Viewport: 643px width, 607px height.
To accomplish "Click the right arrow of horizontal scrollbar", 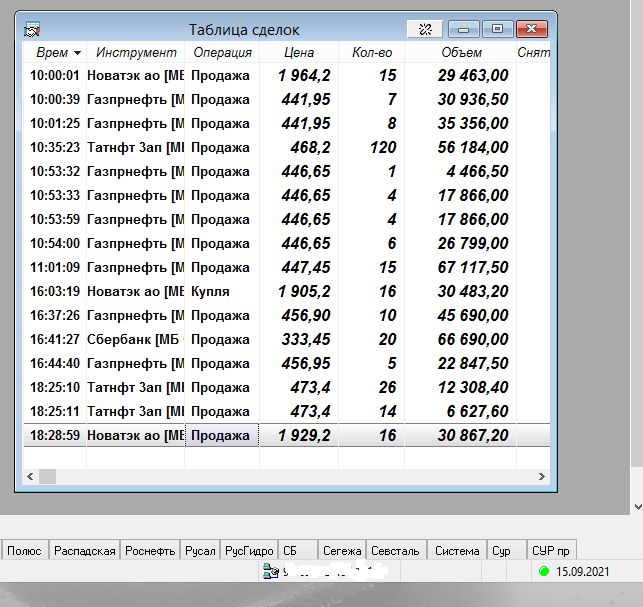I will point(542,476).
